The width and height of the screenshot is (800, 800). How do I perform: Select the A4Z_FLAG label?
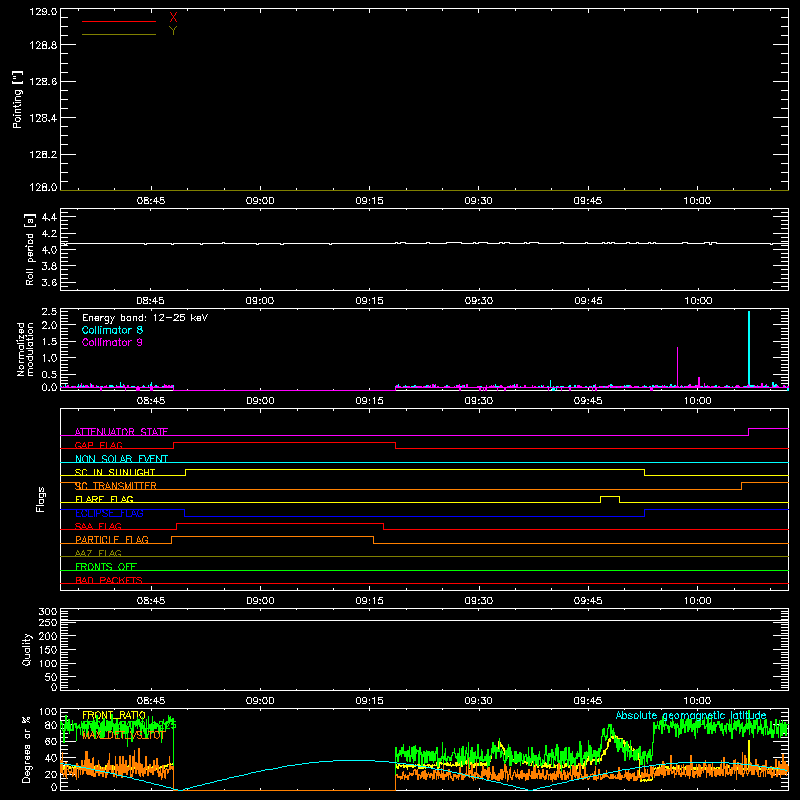click(98, 553)
